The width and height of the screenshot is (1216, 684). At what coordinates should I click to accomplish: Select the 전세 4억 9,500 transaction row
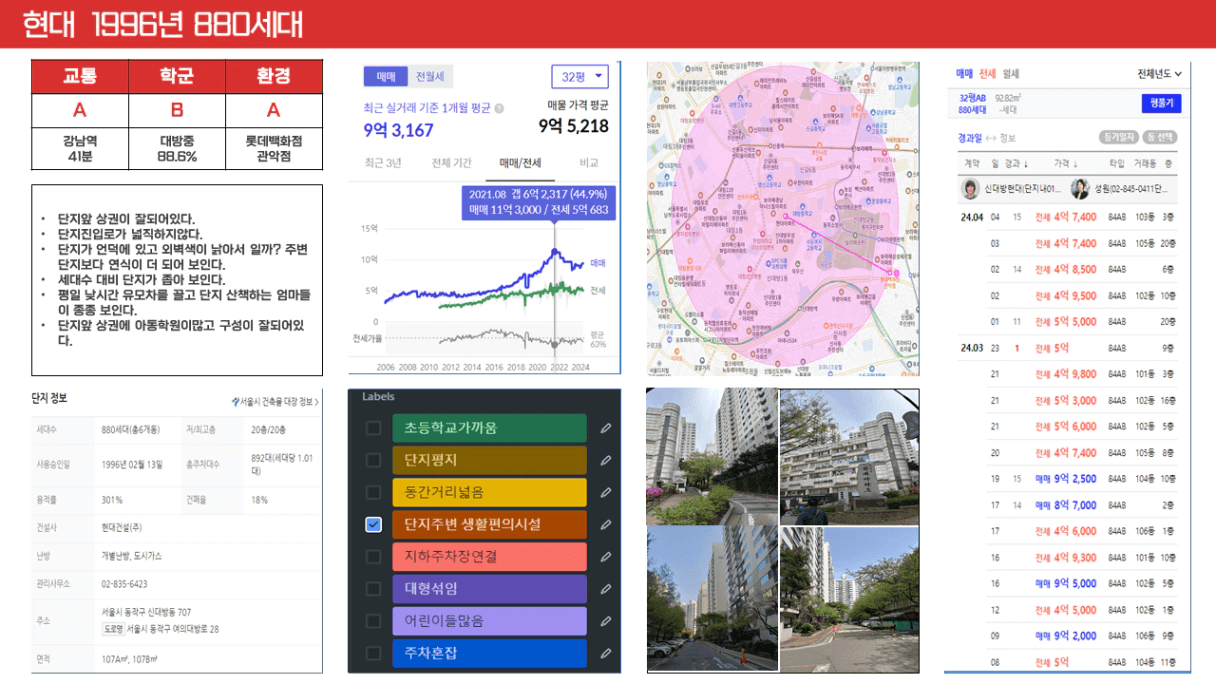tap(1068, 295)
